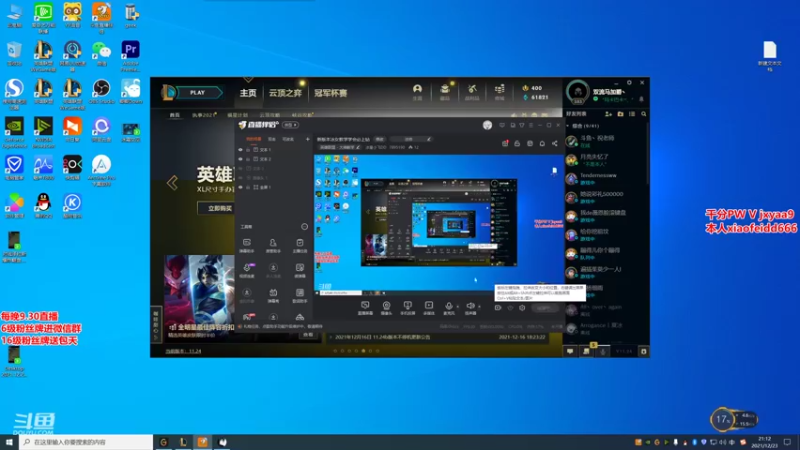Open the 2021年12月16日 update news entry
This screenshot has width=800, height=450.
439,337
